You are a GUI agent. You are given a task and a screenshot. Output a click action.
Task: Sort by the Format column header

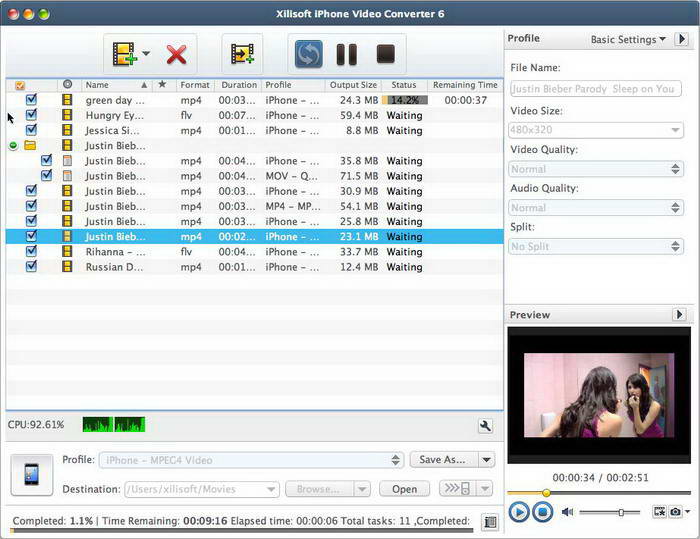point(195,85)
